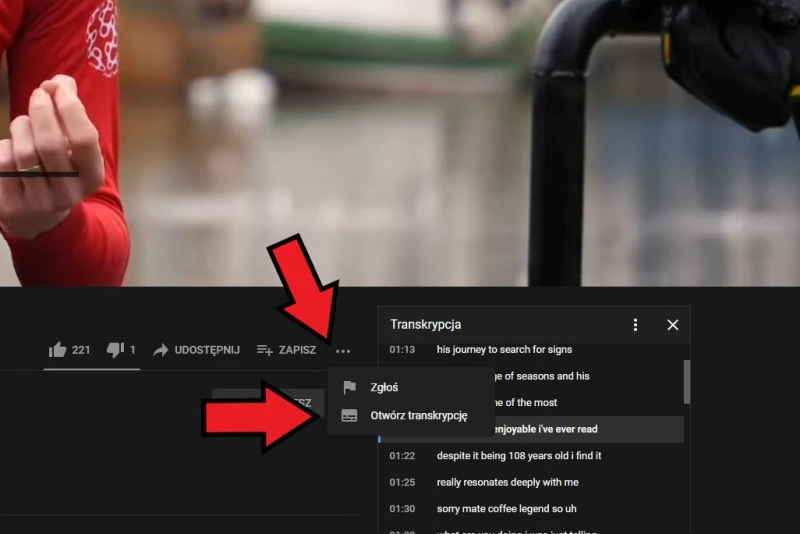Open the three-dot more actions menu
Image resolution: width=800 pixels, height=534 pixels.
pyautogui.click(x=343, y=351)
